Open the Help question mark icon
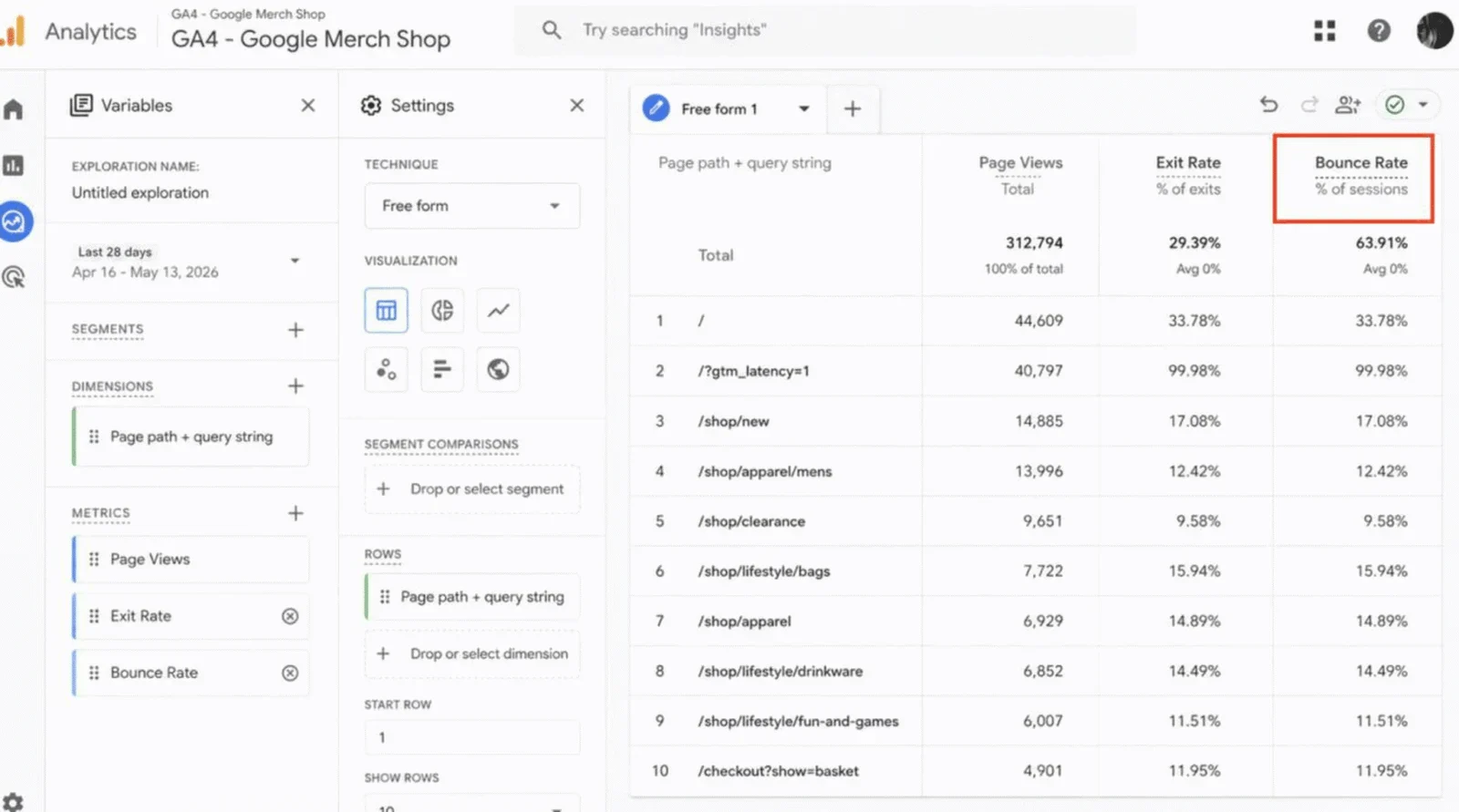This screenshot has width=1459, height=812. coord(1379,31)
